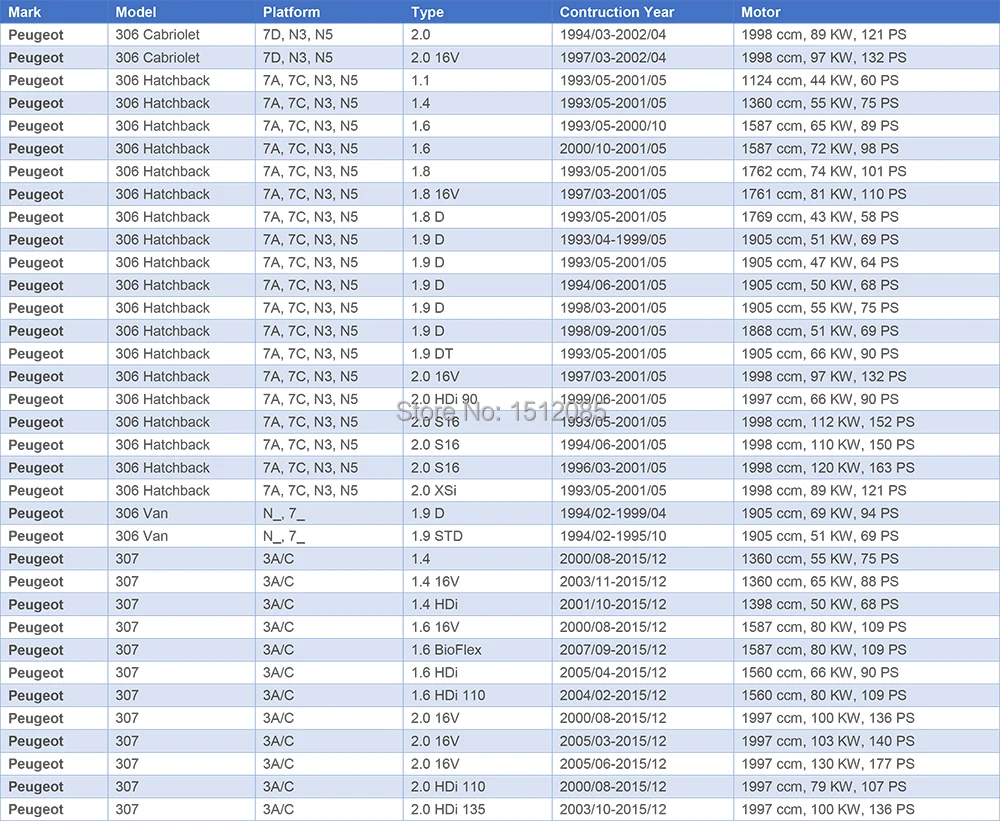Click the "Motor" column header
Viewport: 1000px width, 821px height.
tap(867, 11)
